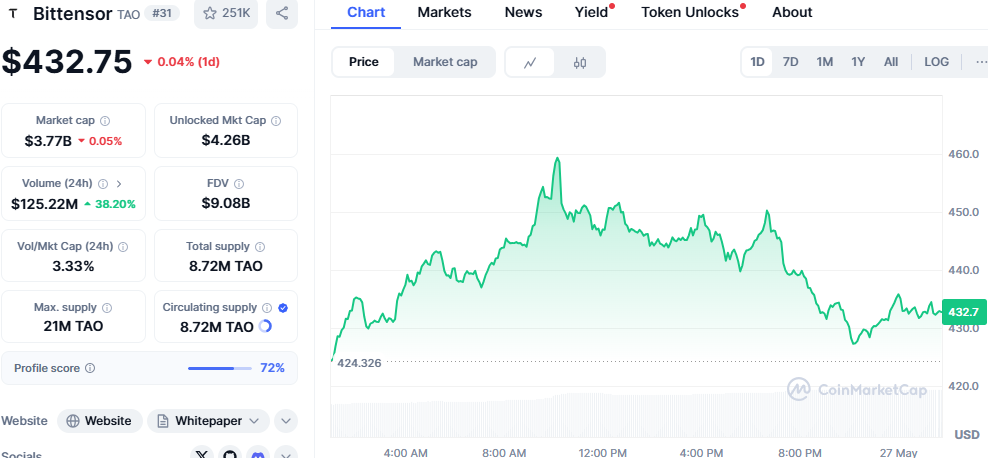Open the Yield tab

tap(592, 12)
